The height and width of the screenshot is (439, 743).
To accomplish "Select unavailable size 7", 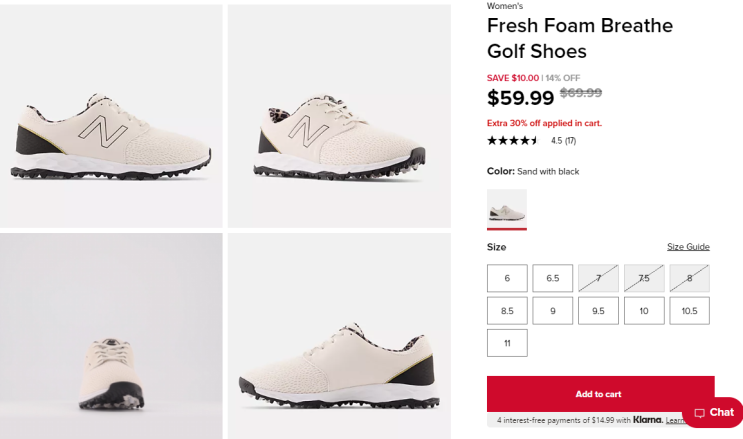I will [598, 278].
